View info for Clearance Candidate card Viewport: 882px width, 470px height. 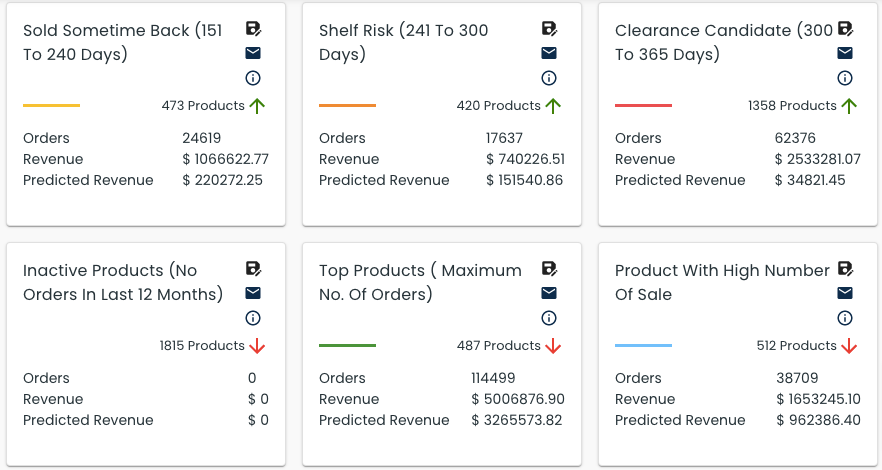(845, 78)
